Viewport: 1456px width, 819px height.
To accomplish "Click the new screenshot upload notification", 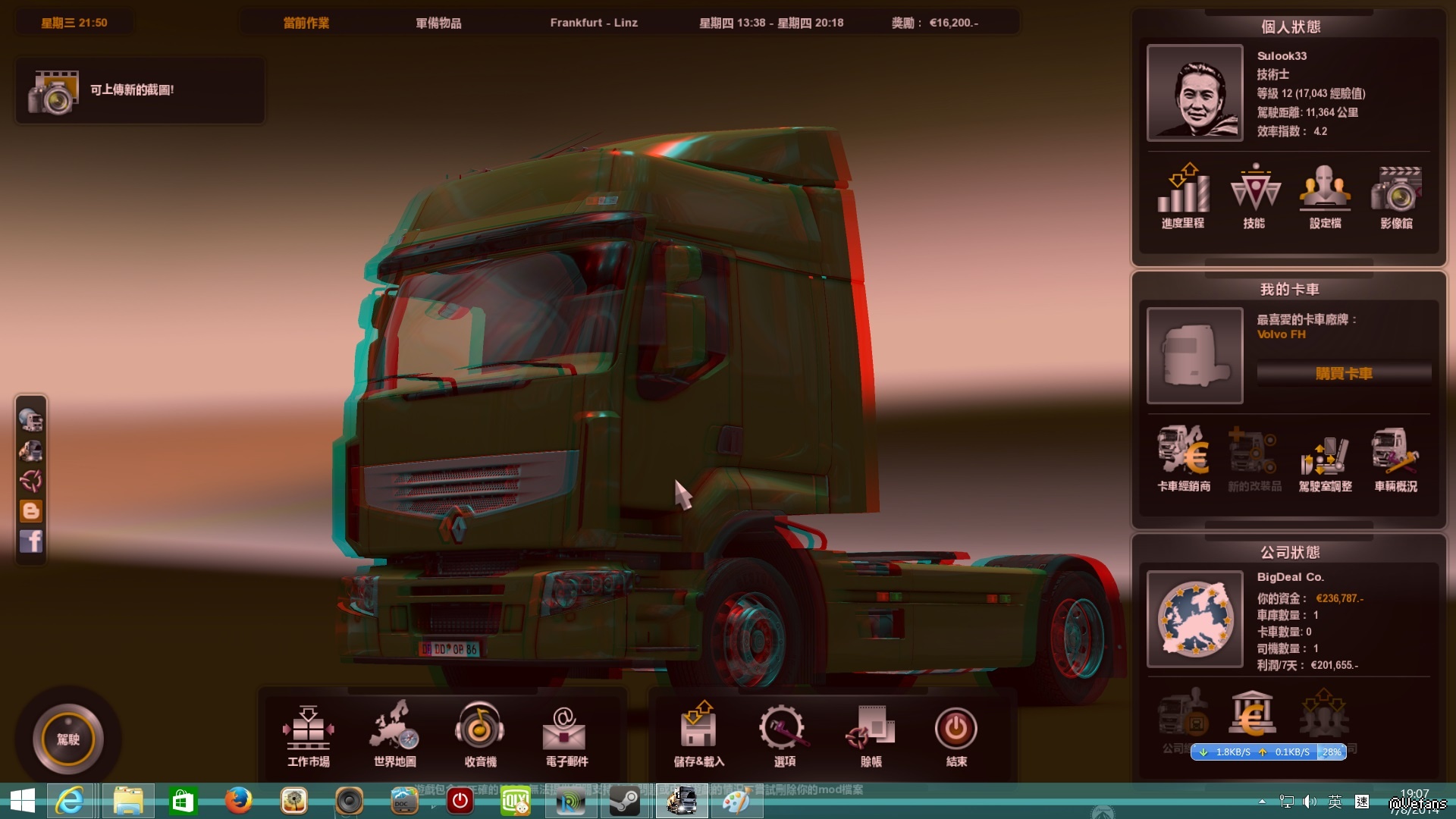I will coord(140,90).
